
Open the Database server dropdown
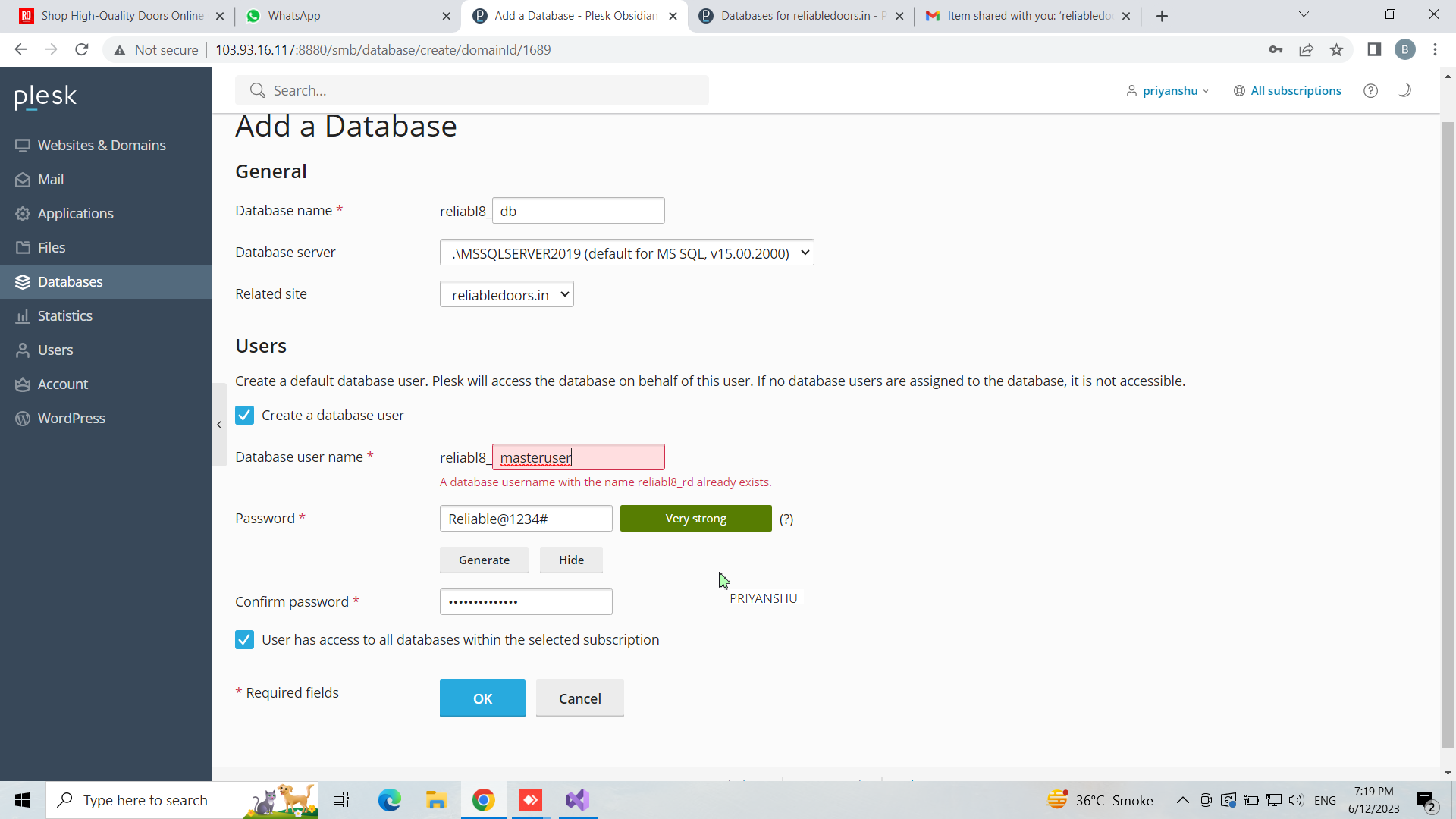(626, 253)
